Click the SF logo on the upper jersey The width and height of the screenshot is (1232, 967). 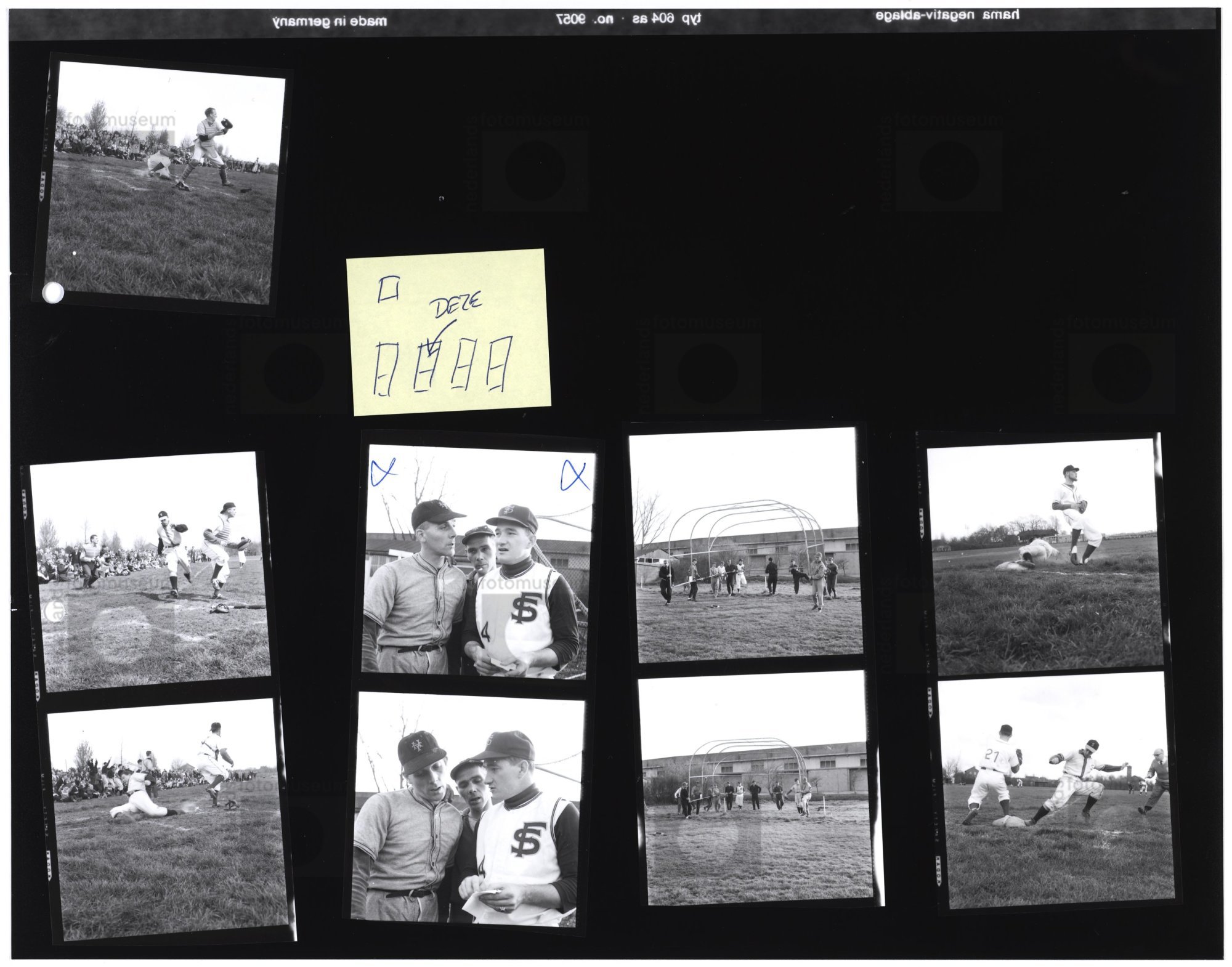point(527,607)
